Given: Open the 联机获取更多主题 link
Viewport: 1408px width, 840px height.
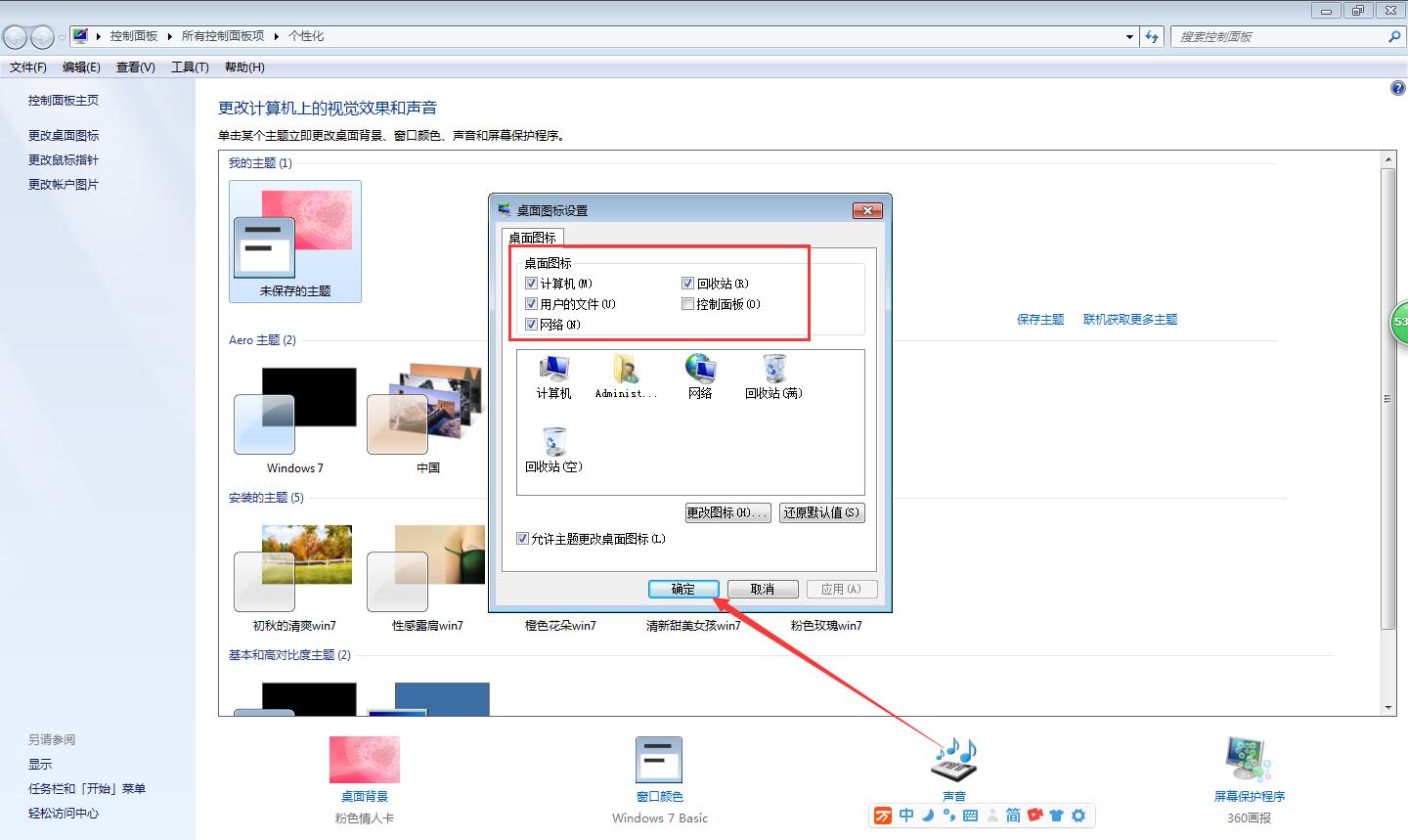Looking at the screenshot, I should pyautogui.click(x=1130, y=320).
